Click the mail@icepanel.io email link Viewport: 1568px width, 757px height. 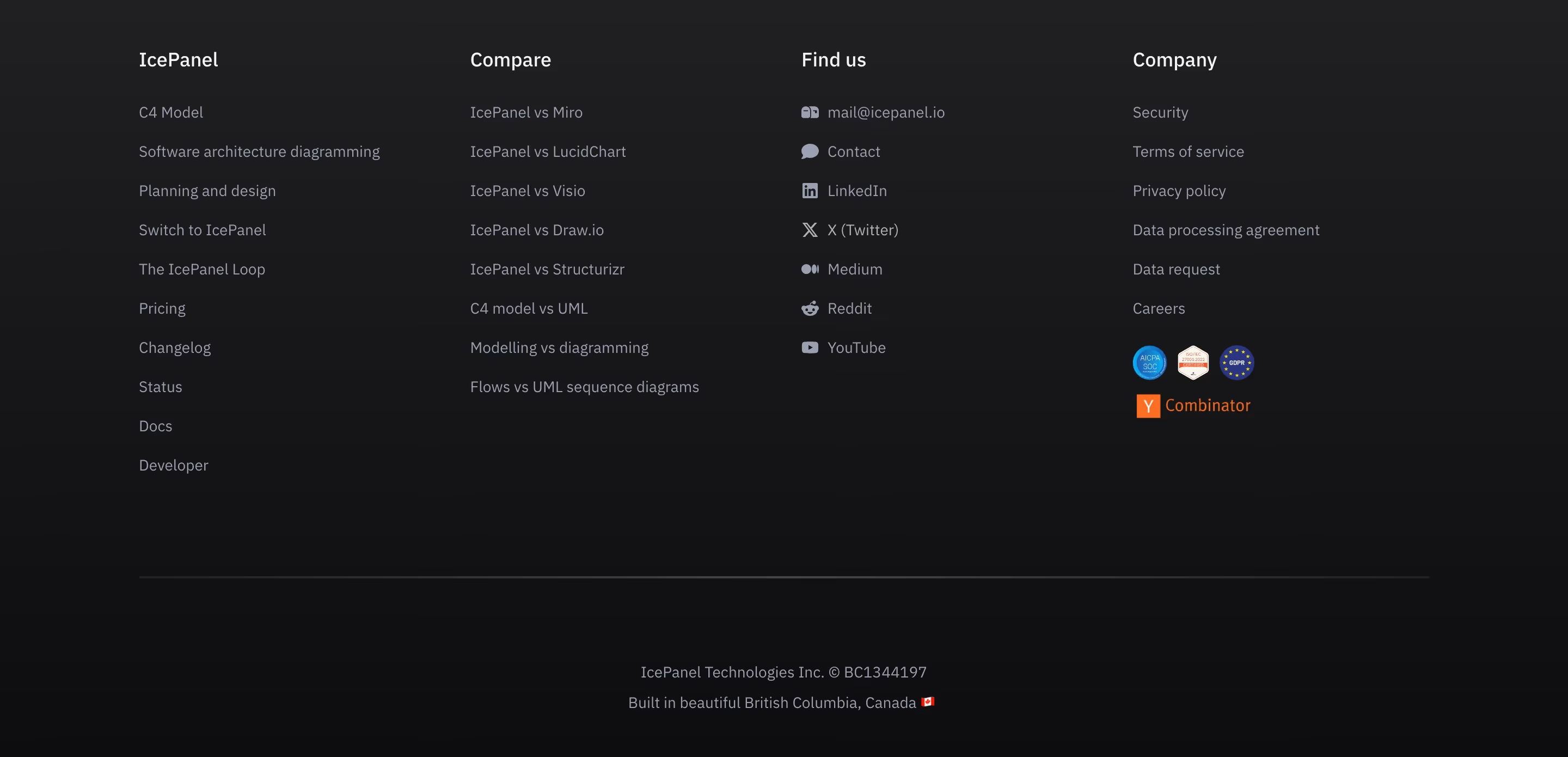pos(886,112)
